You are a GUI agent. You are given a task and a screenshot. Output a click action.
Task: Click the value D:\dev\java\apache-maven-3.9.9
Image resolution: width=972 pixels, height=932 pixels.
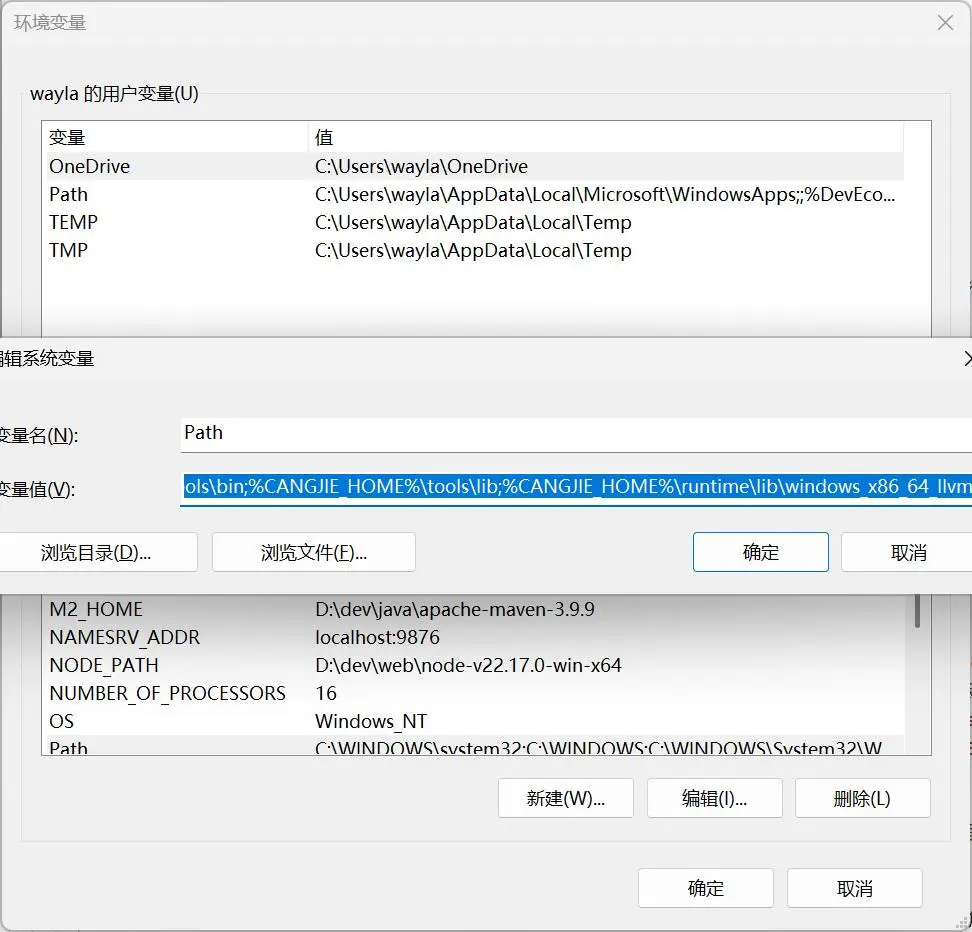point(454,609)
